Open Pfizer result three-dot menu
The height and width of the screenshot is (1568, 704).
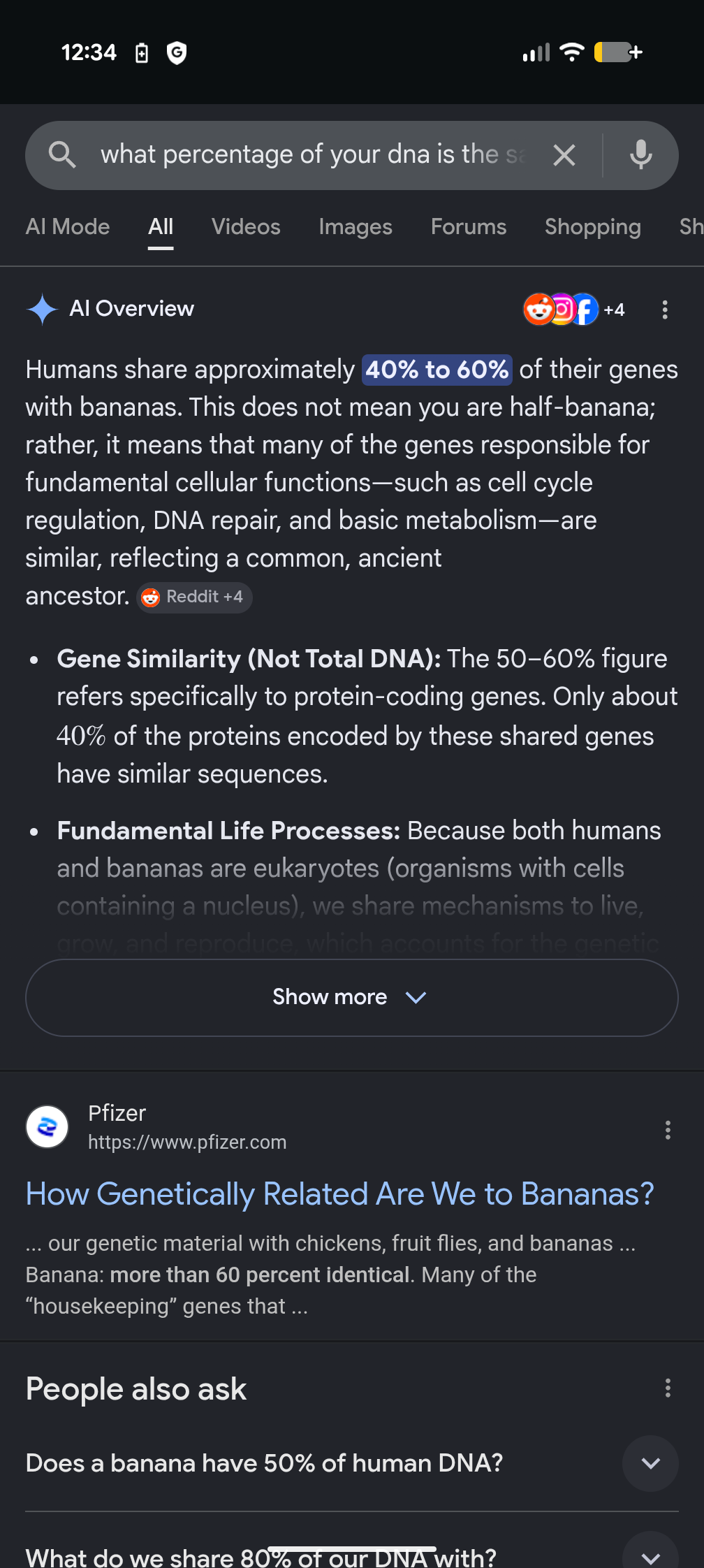[668, 1130]
